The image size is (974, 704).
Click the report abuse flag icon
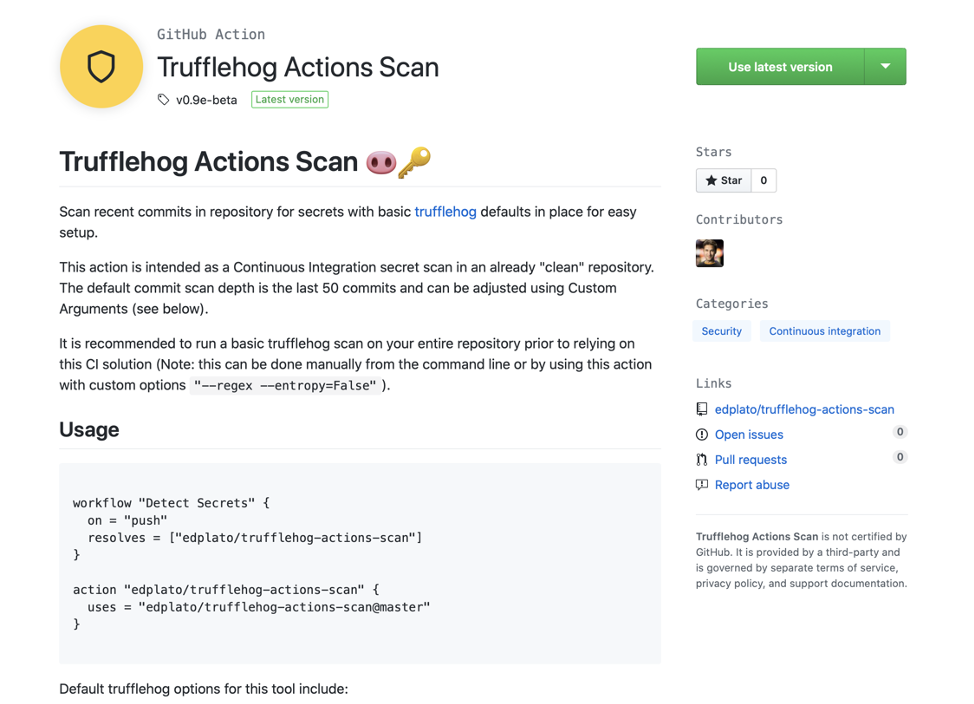[702, 484]
